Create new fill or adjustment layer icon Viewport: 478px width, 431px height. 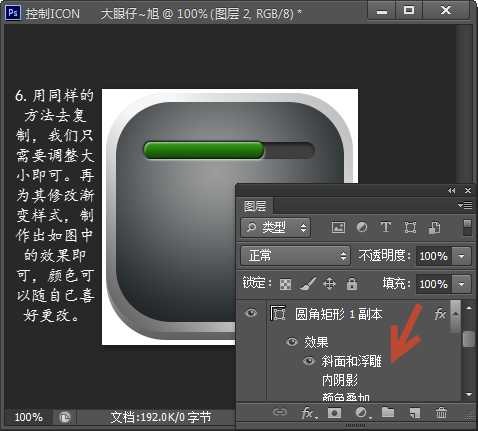362,413
